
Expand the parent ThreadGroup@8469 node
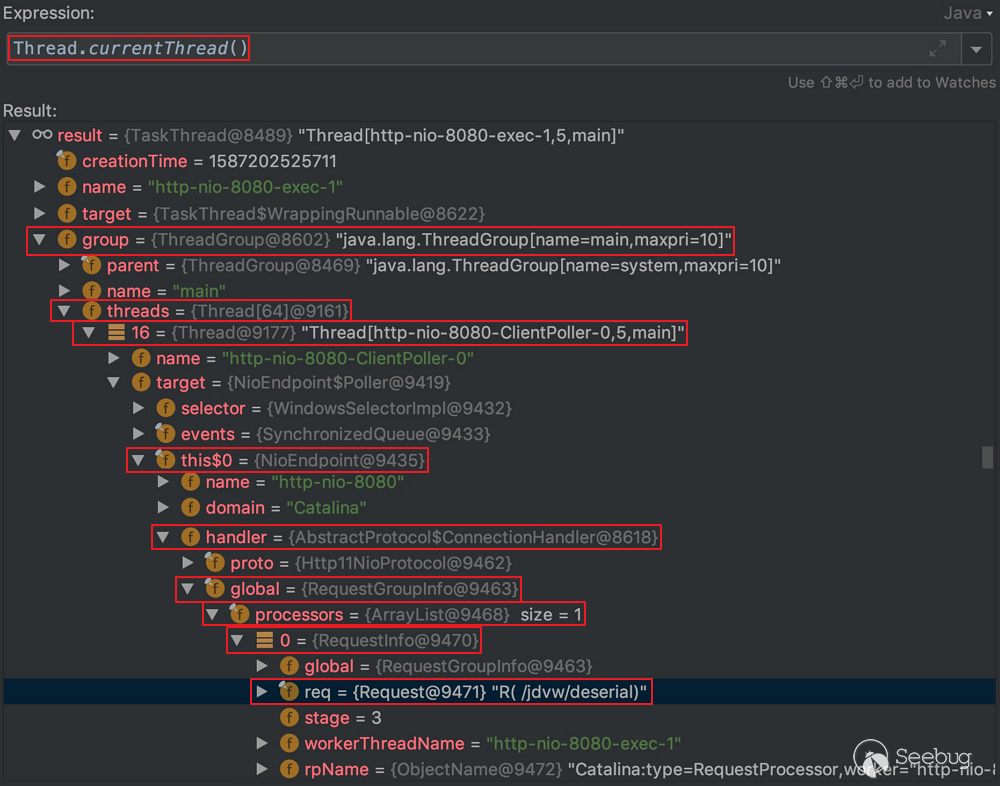coord(65,265)
